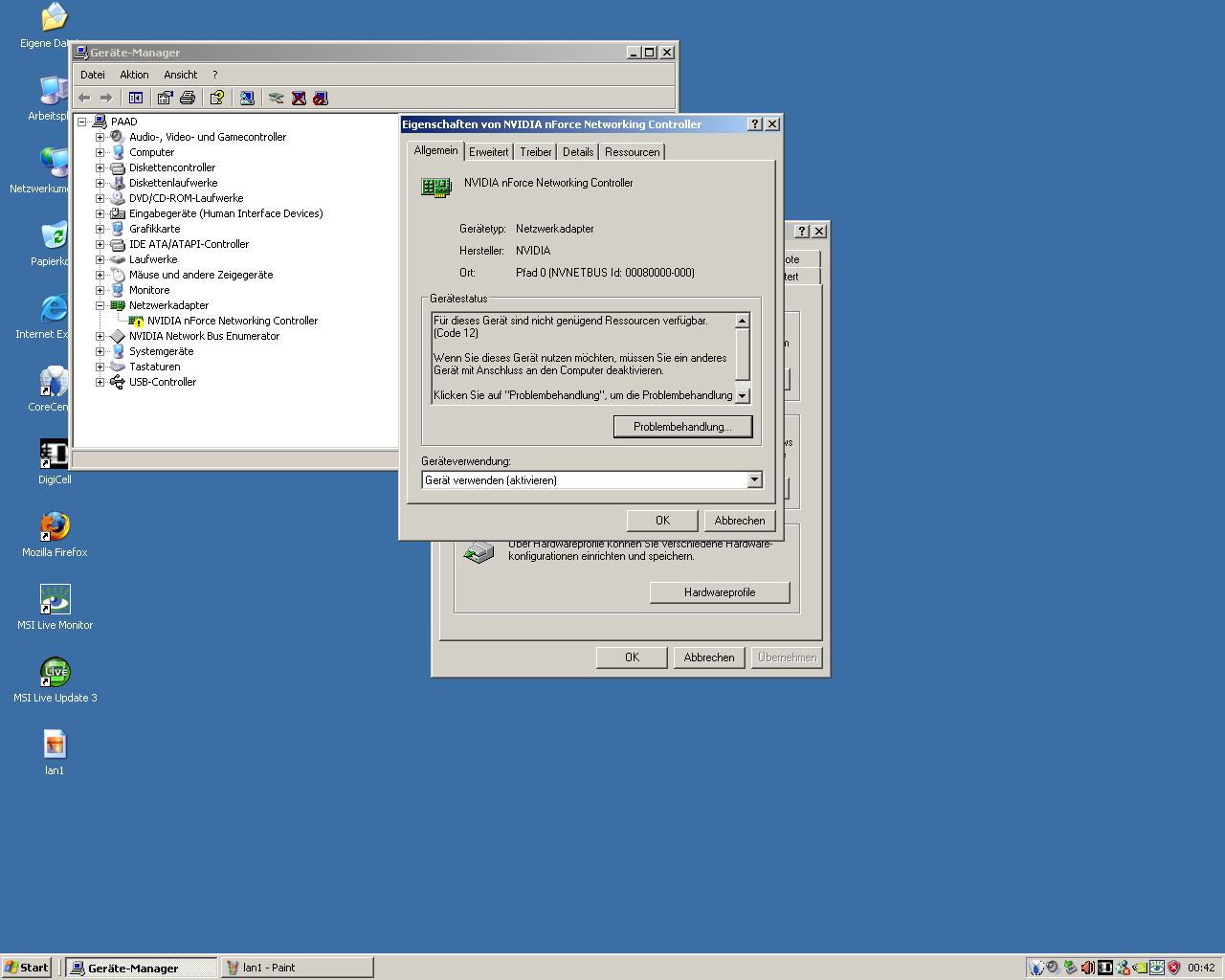The image size is (1225, 980).
Task: Open the Datei menu
Action: coord(93,75)
